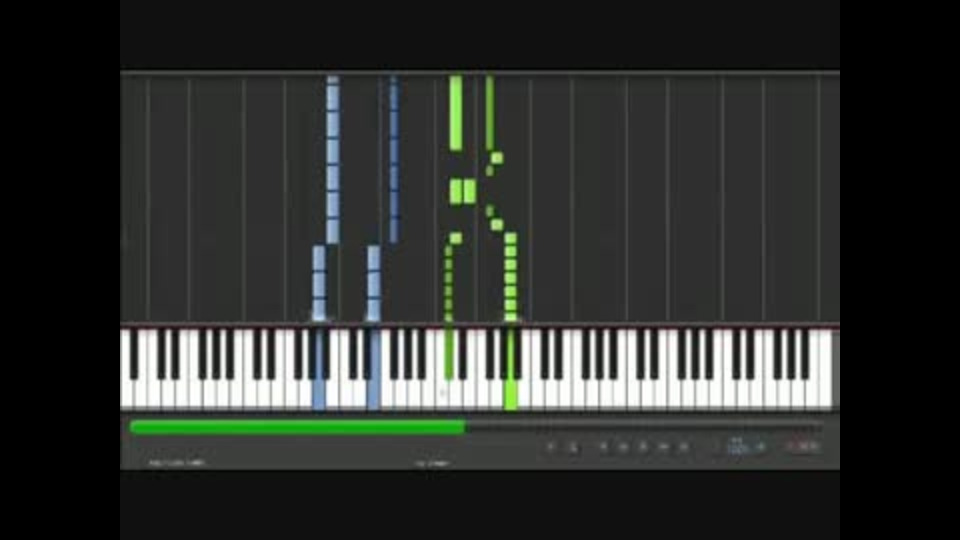Click the narrow dark-blue falling note column
The image size is (960, 540).
tap(394, 159)
